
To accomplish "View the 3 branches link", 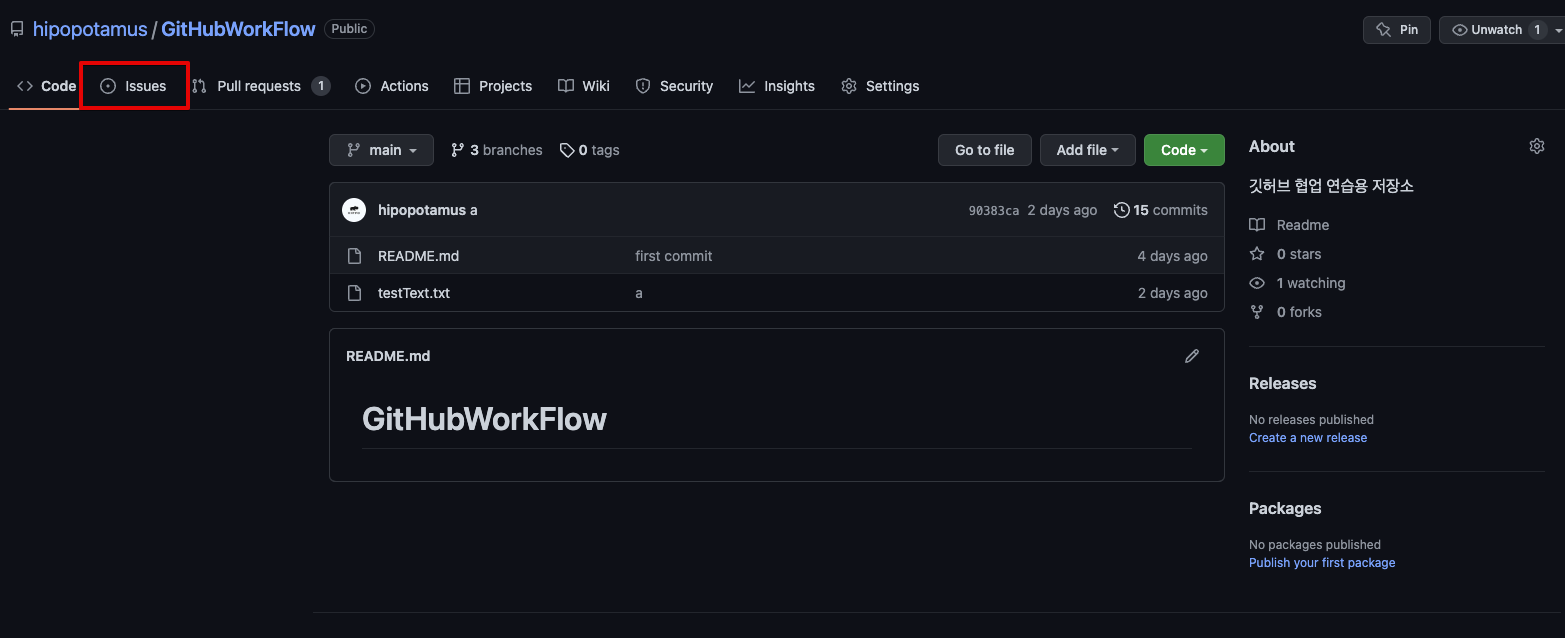I will tap(497, 150).
